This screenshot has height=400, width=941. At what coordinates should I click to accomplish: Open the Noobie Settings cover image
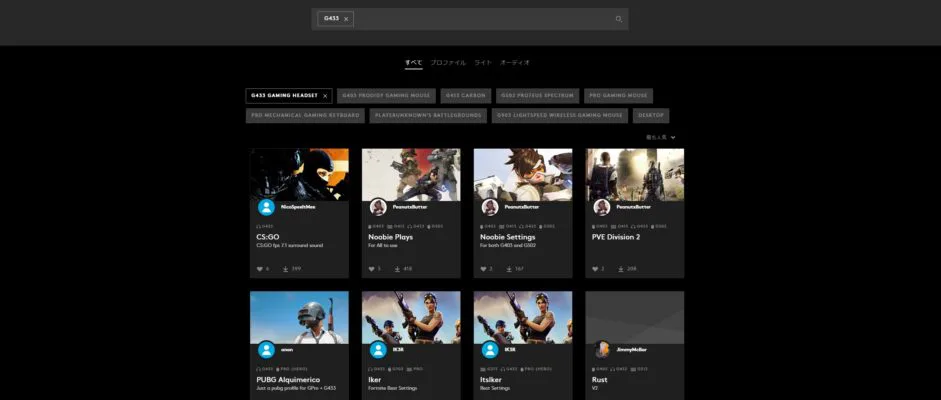tap(523, 175)
